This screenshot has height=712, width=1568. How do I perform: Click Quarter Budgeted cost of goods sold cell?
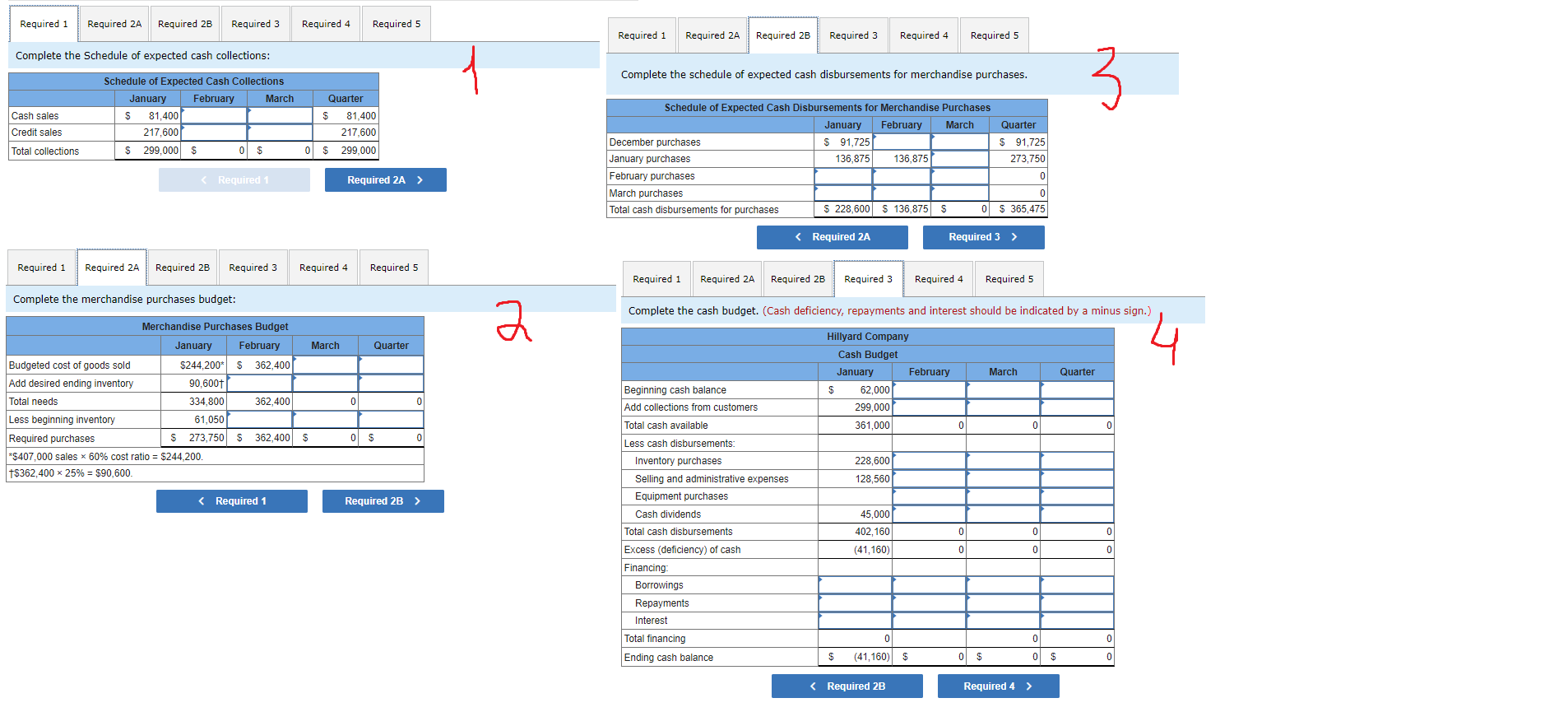point(392,365)
